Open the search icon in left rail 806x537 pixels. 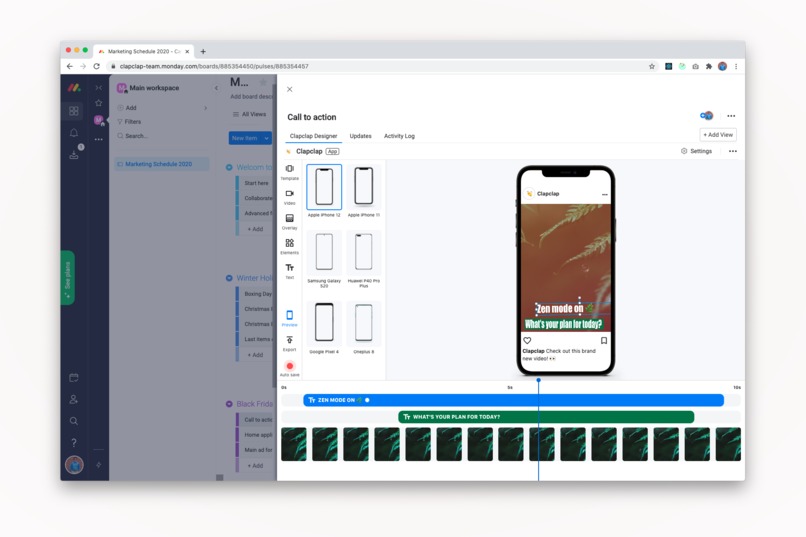click(x=74, y=421)
